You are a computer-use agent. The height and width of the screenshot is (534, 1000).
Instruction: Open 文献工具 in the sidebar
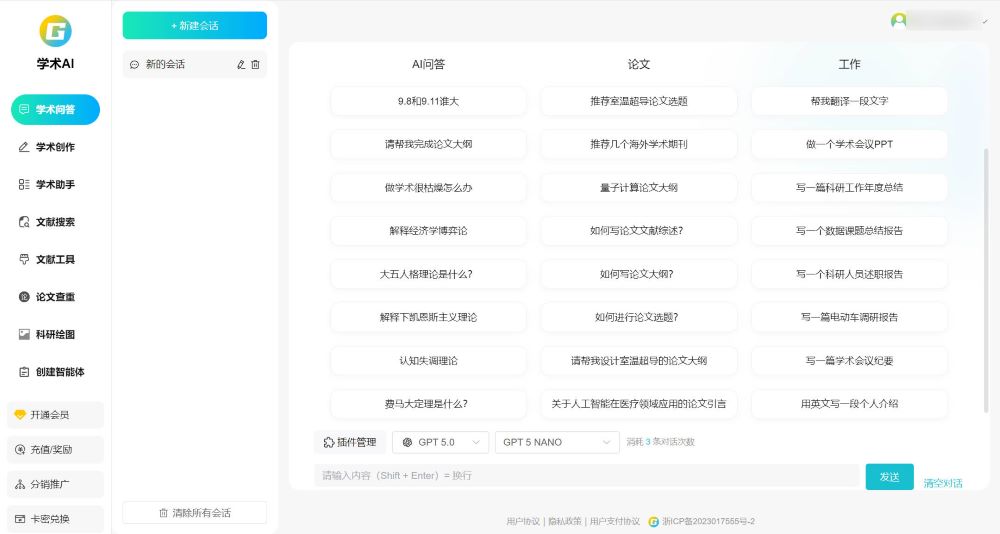coord(55,260)
